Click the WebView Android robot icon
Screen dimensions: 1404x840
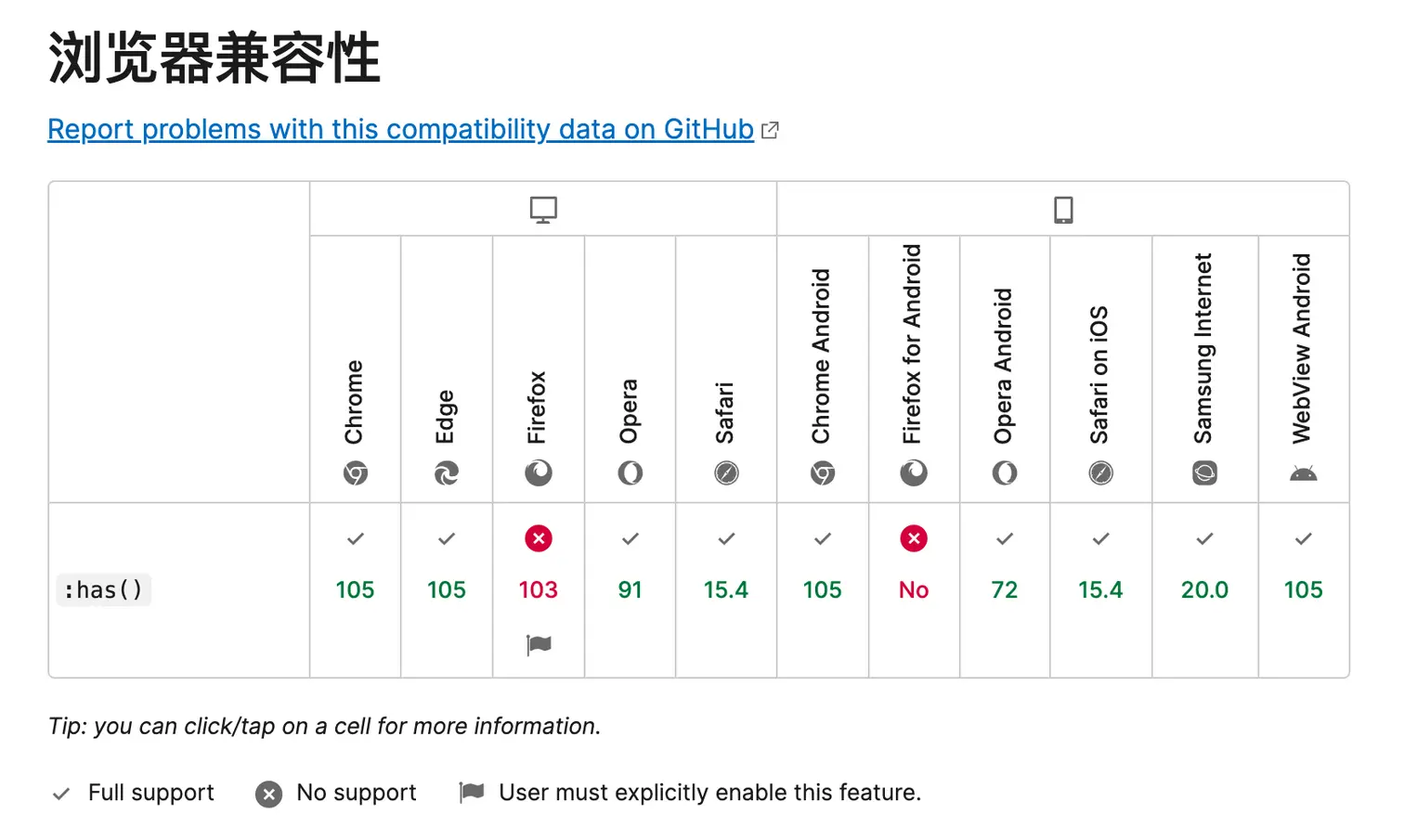[1303, 473]
